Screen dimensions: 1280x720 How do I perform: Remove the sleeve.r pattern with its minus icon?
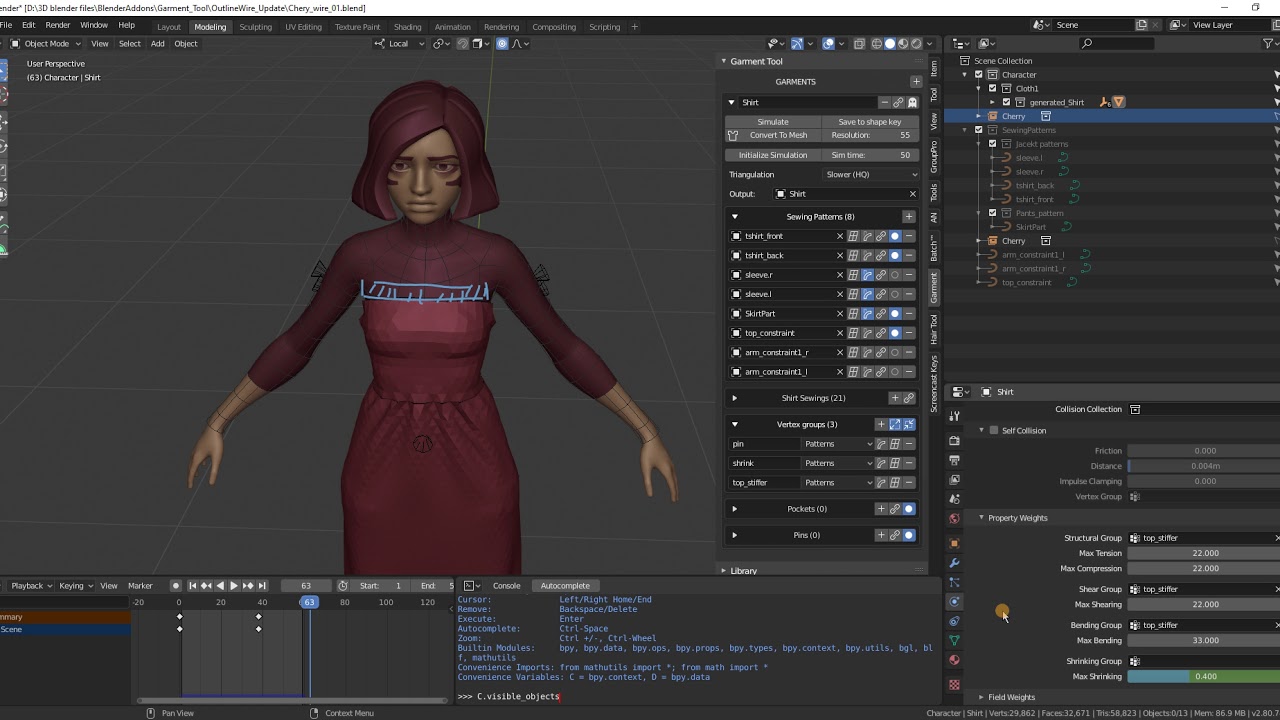click(x=909, y=275)
